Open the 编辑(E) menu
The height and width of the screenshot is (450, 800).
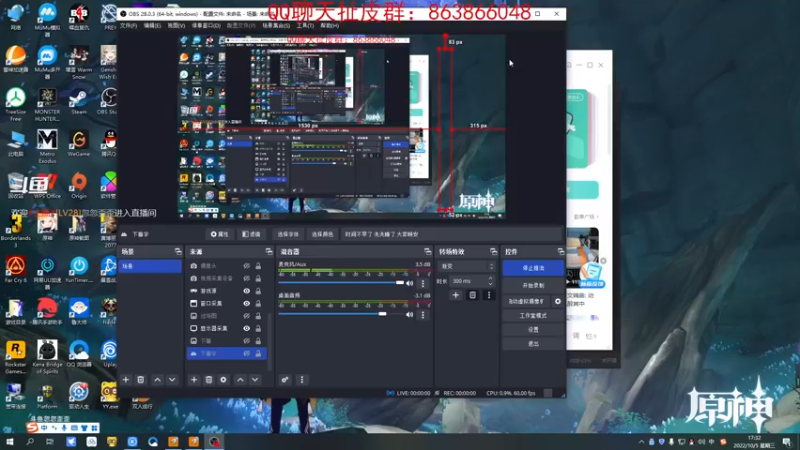tap(152, 26)
